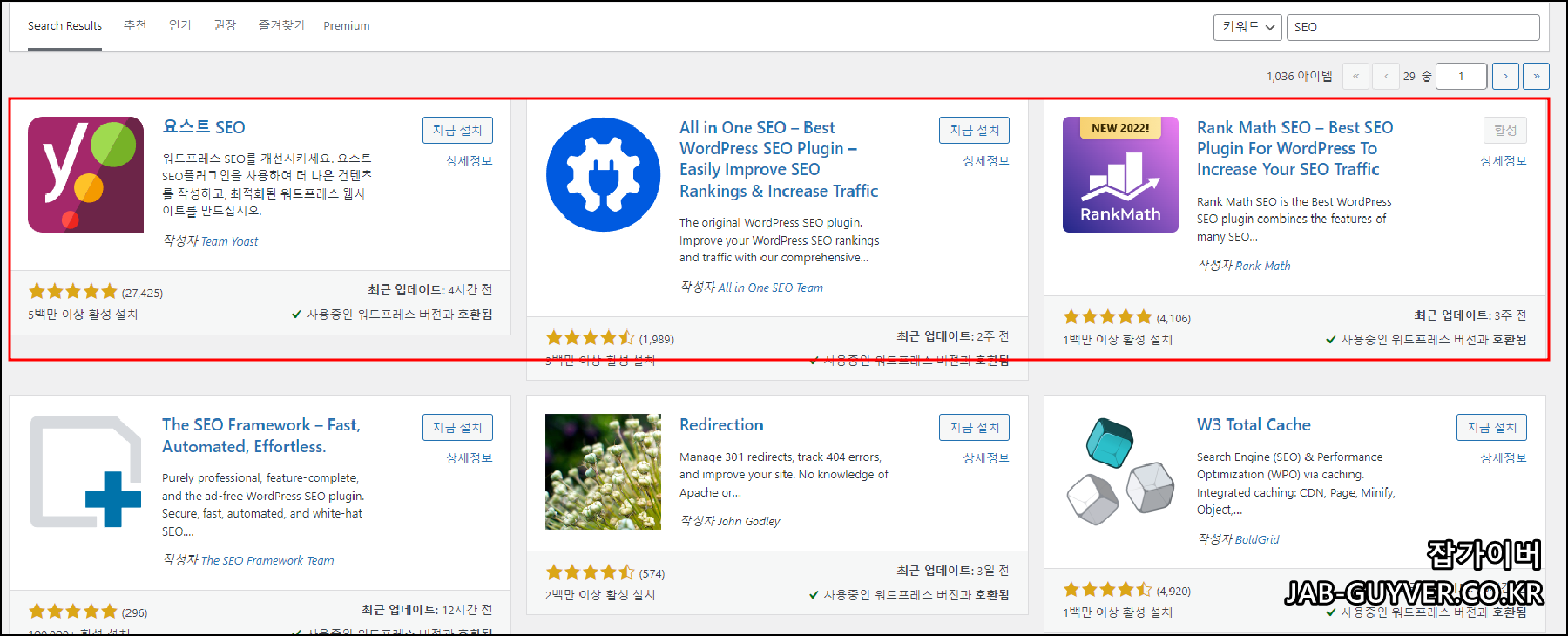This screenshot has width=1568, height=636.
Task: Open author link The SEO Framework Team
Action: coord(267,561)
